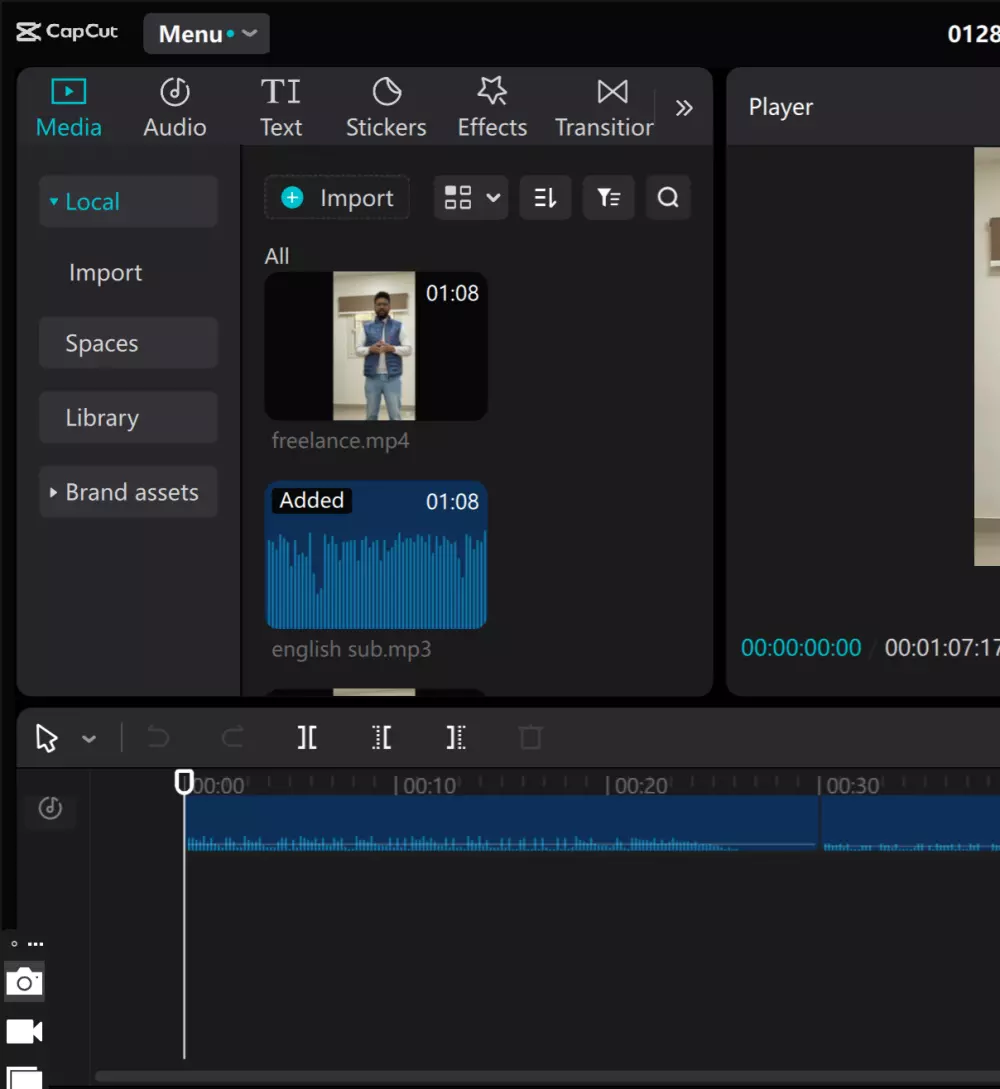Image resolution: width=1000 pixels, height=1089 pixels.
Task: Open the CapCut Menu dropdown
Action: (207, 34)
